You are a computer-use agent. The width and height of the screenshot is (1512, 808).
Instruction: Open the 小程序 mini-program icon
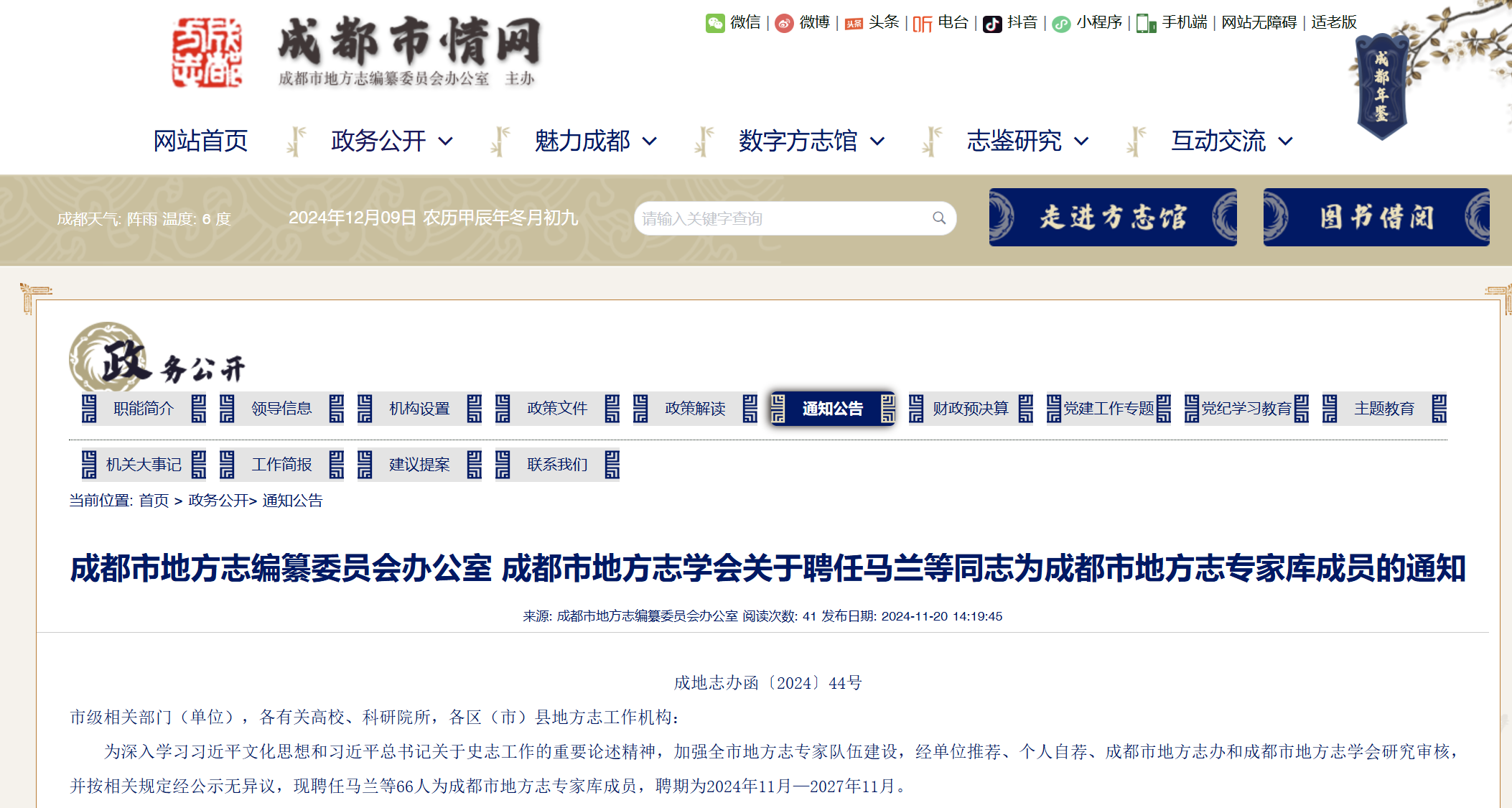point(1061,24)
